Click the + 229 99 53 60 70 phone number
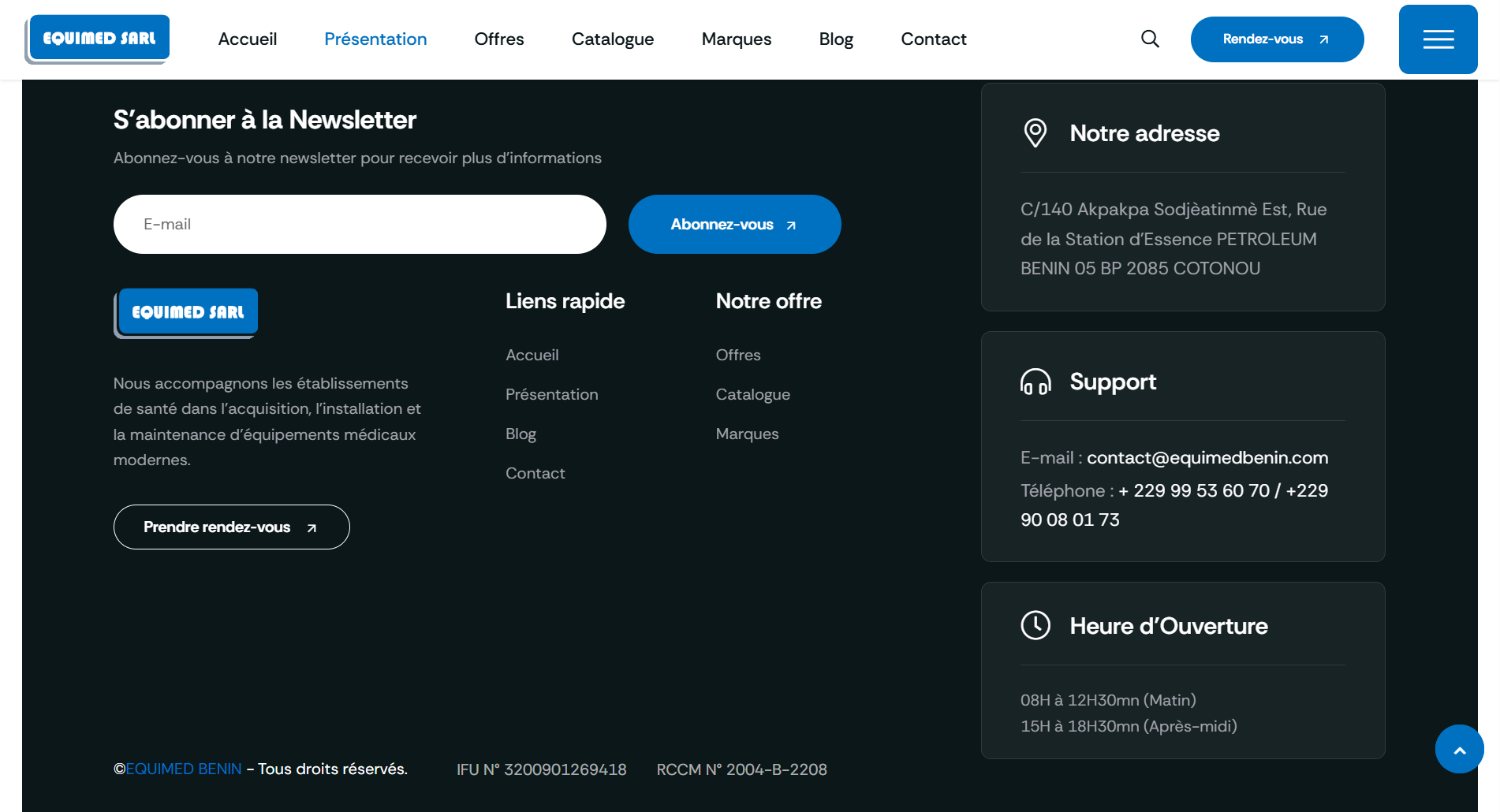1500x812 pixels. coord(1194,490)
